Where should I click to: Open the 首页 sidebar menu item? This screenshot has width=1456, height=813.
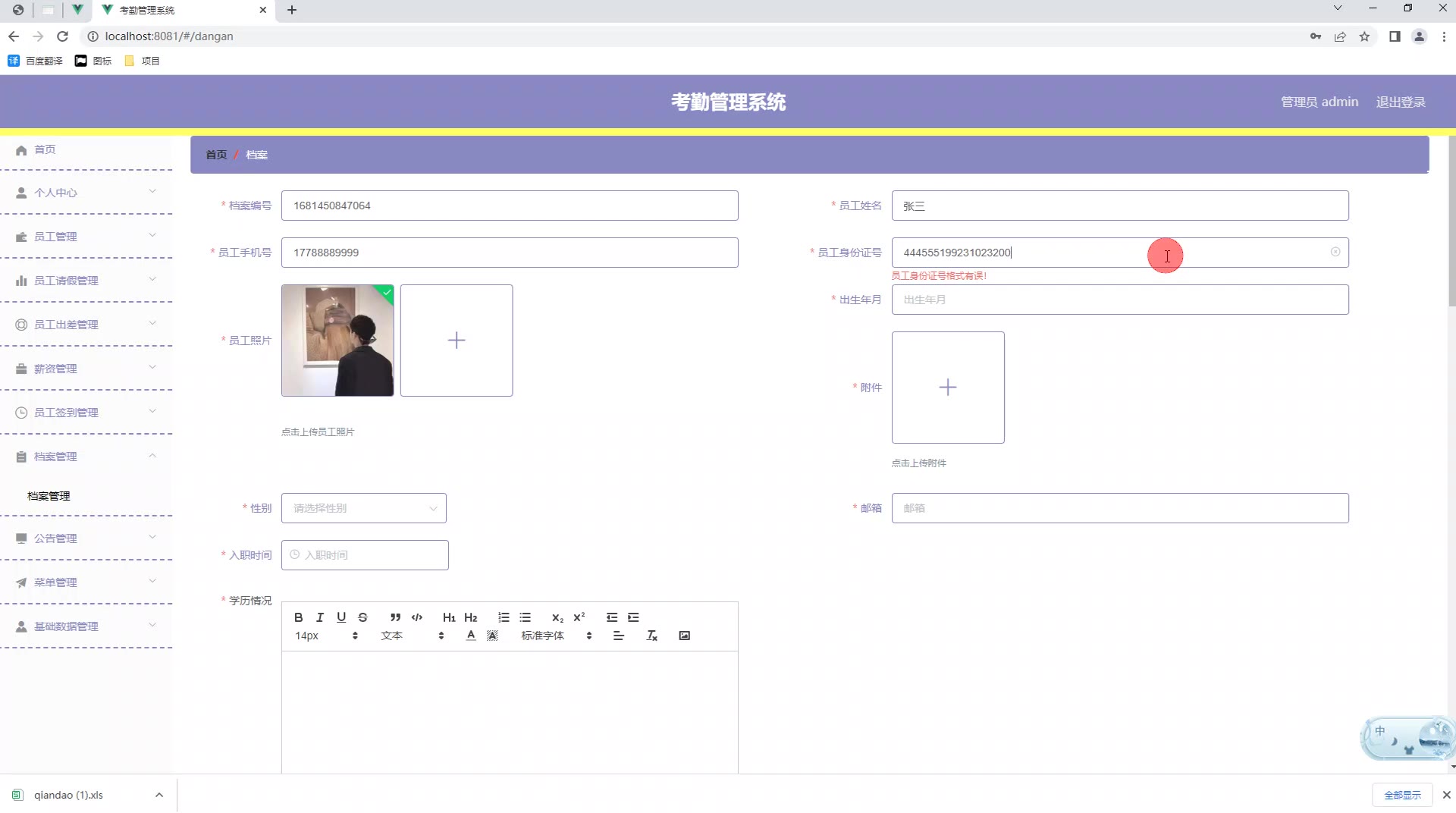[86, 149]
